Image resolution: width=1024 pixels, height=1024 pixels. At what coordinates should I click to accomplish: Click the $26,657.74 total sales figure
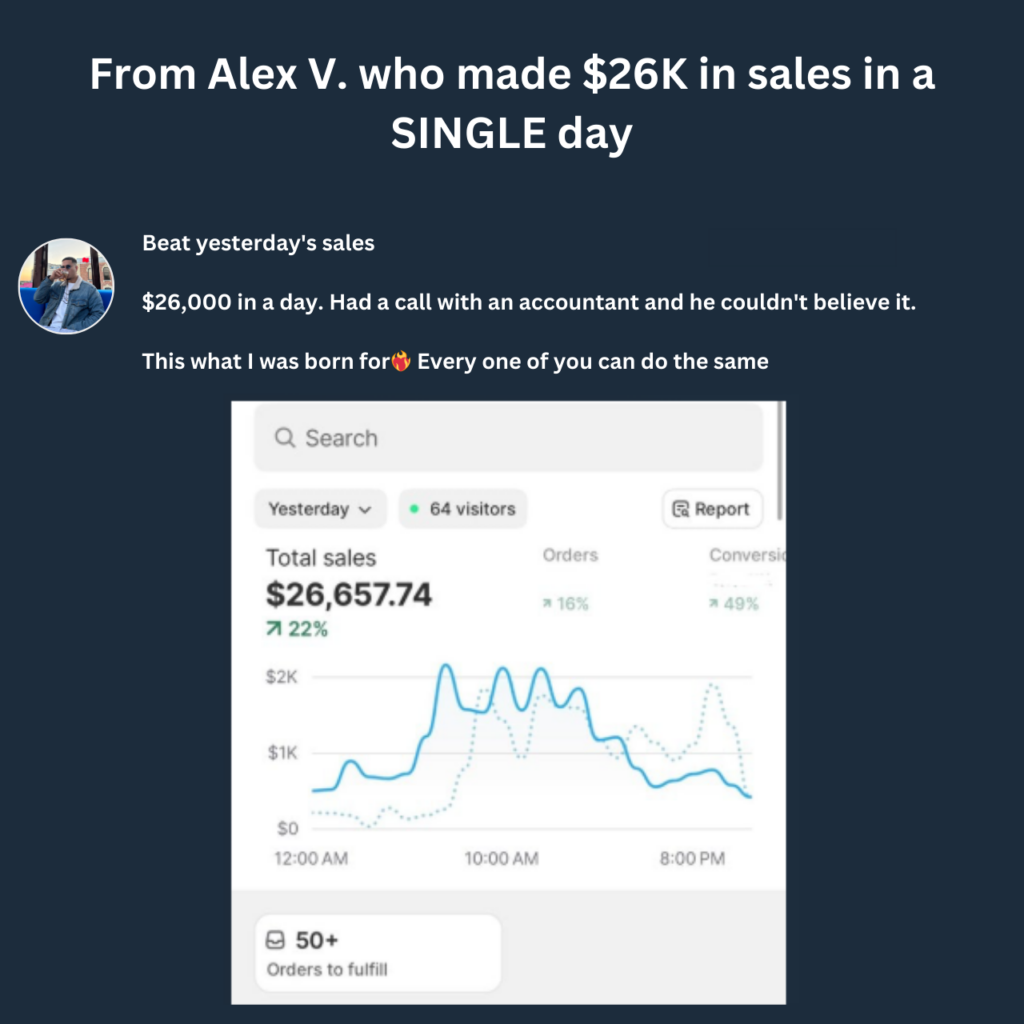pyautogui.click(x=349, y=595)
